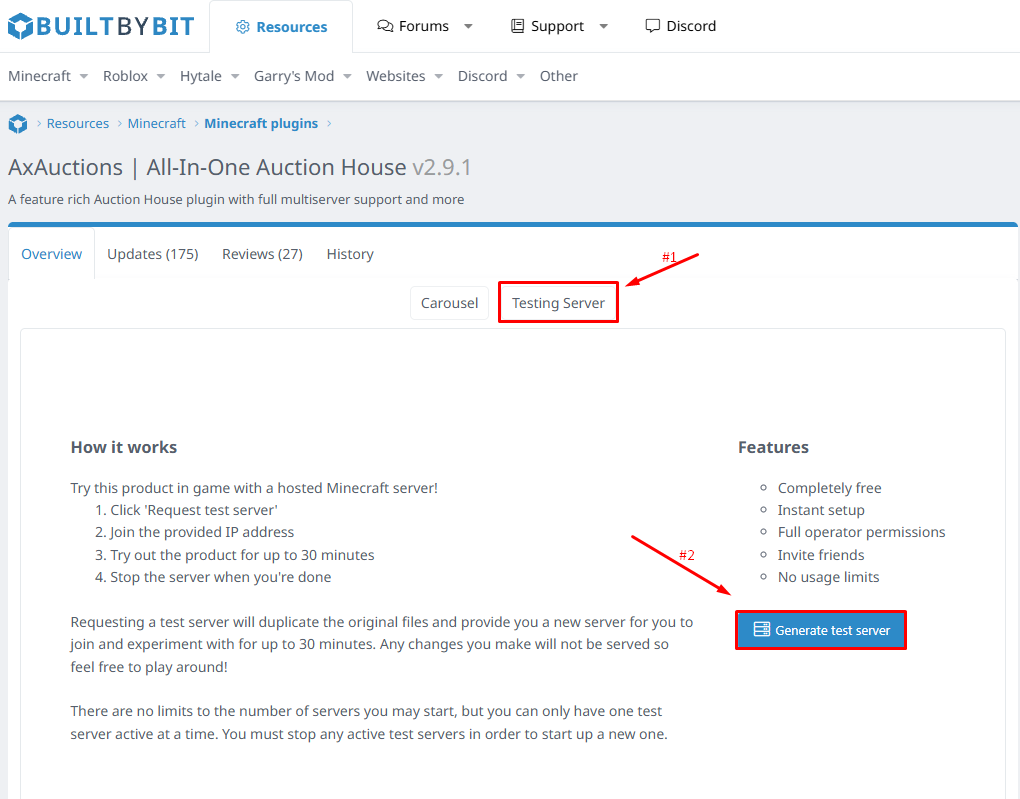Click the breadcrumb home cube icon
Screen dimensions: 1020x799
18,124
